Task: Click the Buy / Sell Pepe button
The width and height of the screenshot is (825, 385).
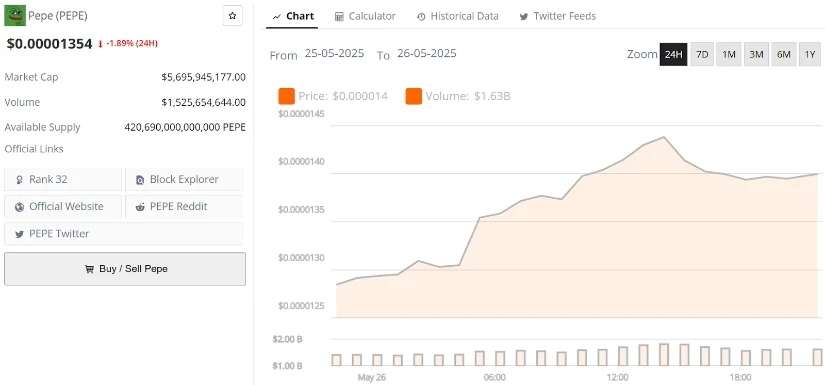Action: 125,269
